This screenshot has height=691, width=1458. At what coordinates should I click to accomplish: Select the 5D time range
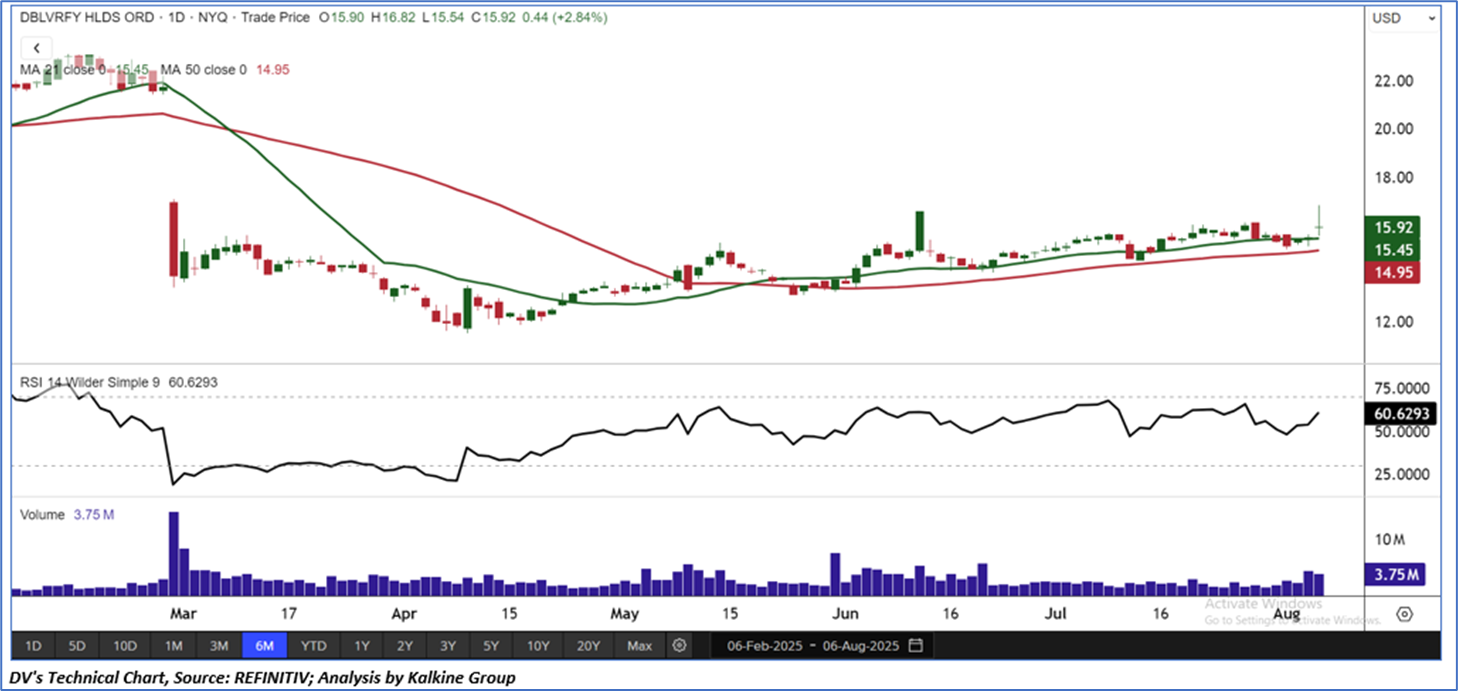tap(76, 645)
